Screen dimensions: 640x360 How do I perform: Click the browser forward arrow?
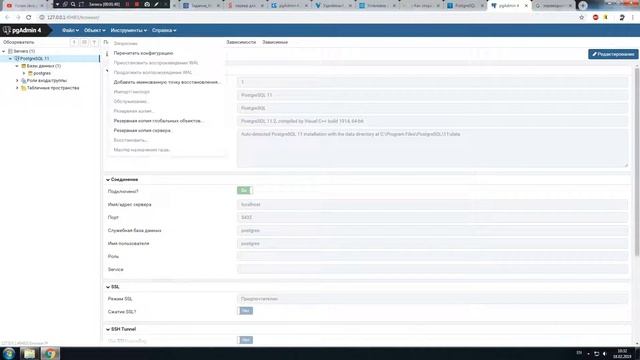pos(18,18)
